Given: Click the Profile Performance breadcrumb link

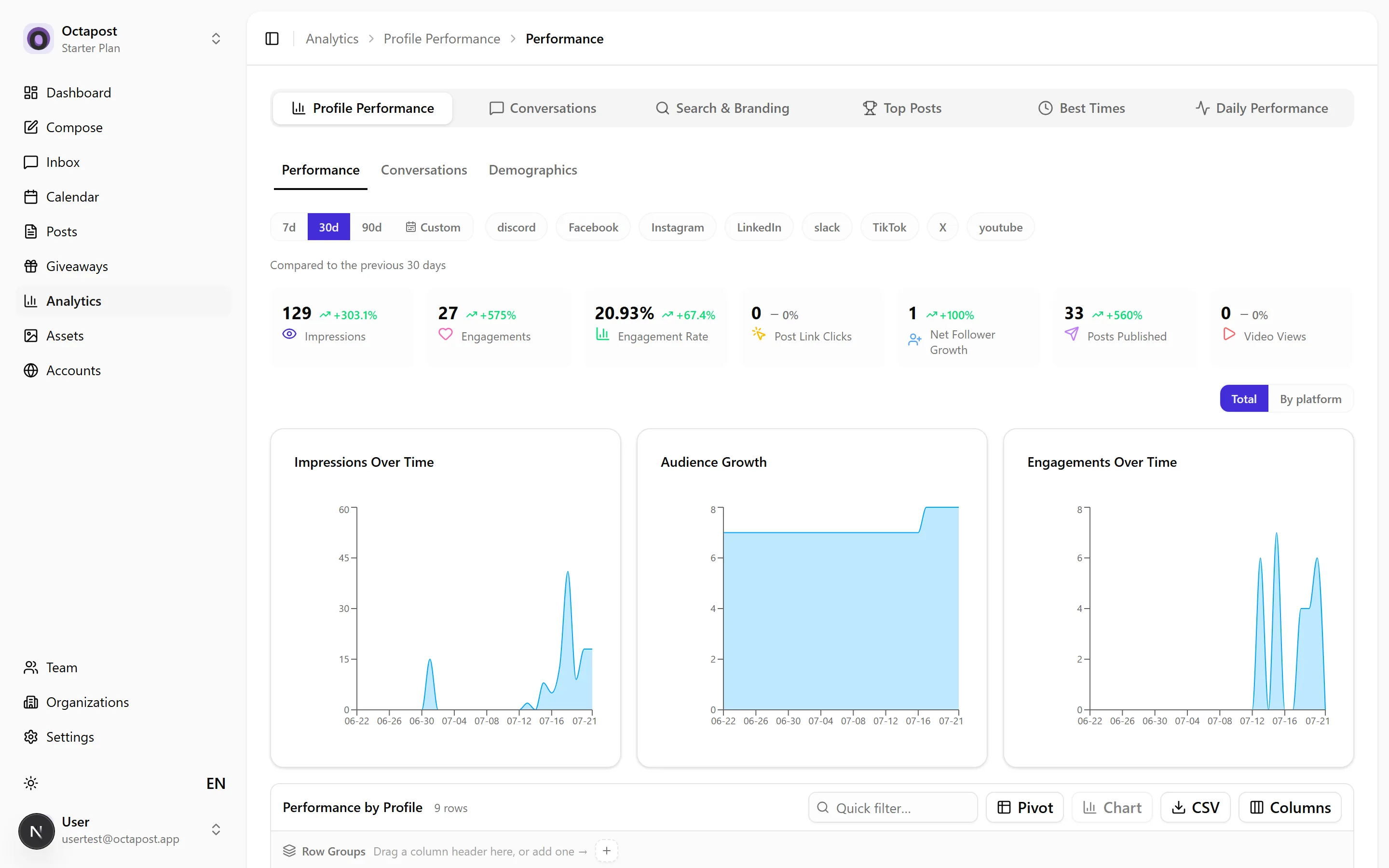Looking at the screenshot, I should [442, 39].
